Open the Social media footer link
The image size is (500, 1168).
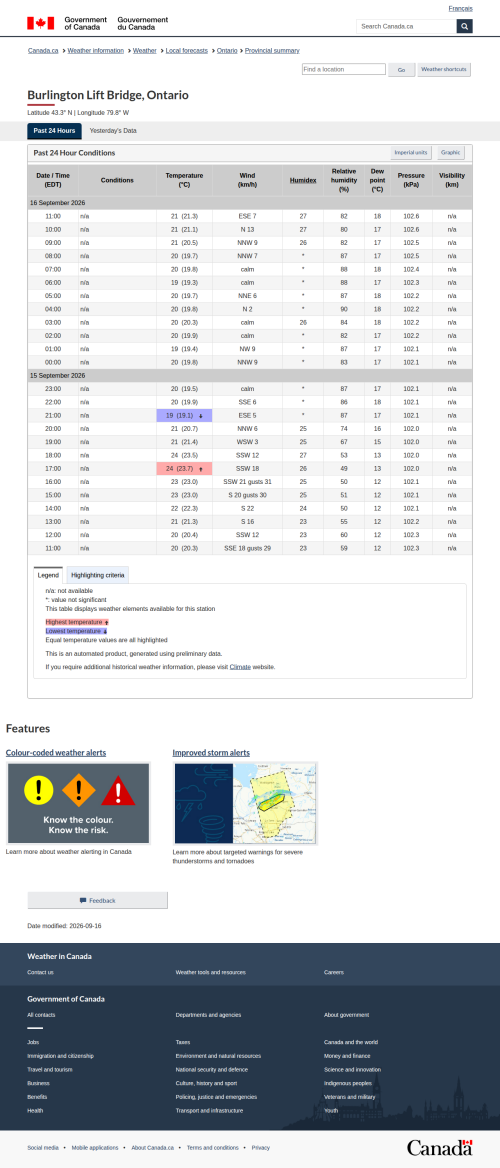tap(42, 1147)
